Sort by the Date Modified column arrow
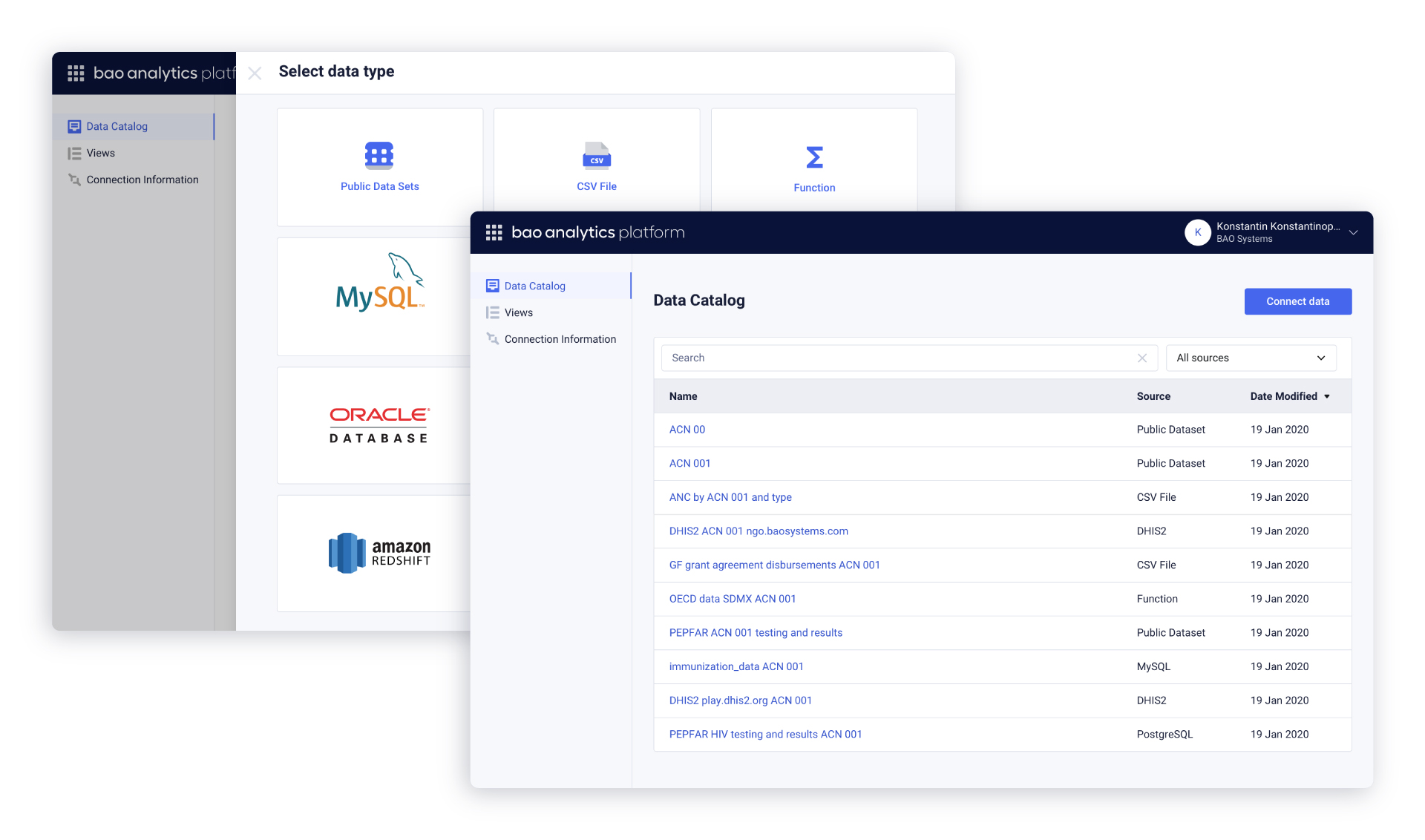This screenshot has width=1425, height=840. (x=1327, y=397)
